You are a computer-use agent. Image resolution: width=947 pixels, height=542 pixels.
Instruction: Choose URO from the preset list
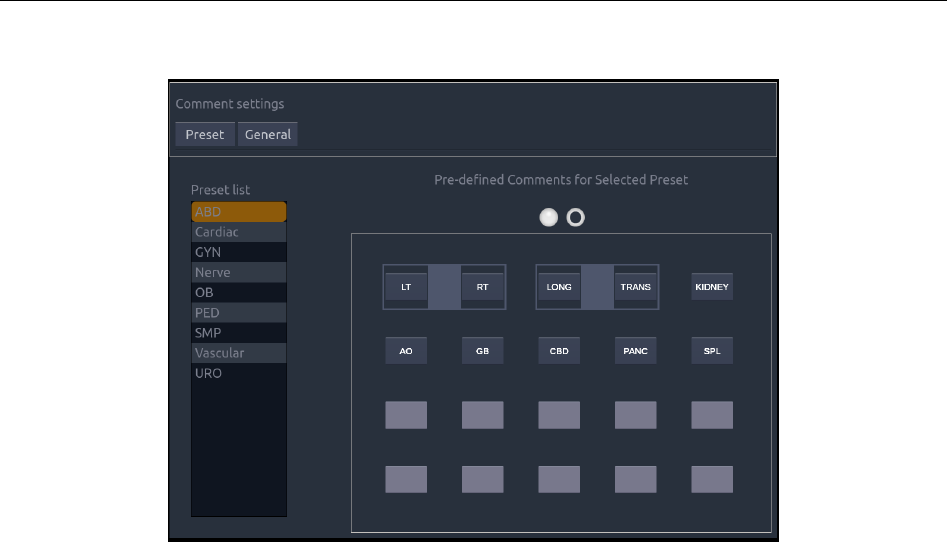pyautogui.click(x=239, y=373)
